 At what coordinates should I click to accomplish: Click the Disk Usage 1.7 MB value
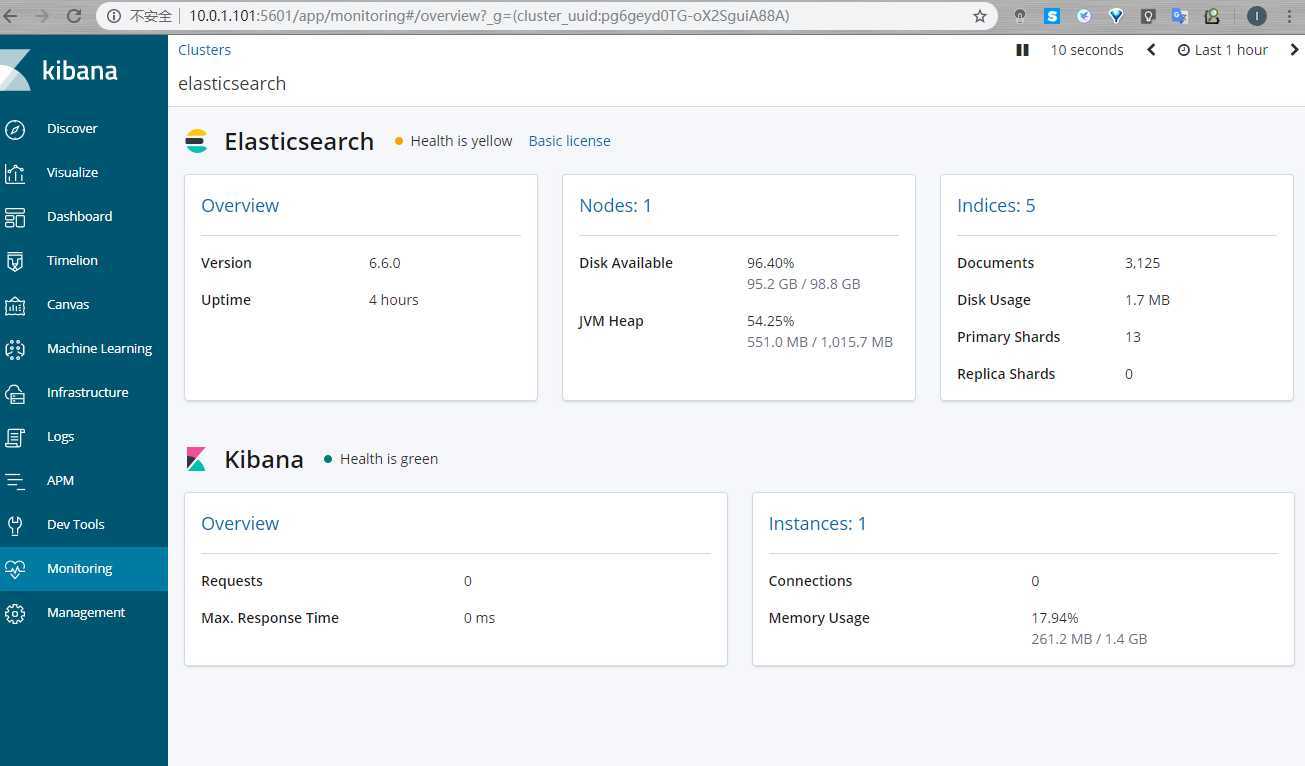(1147, 300)
